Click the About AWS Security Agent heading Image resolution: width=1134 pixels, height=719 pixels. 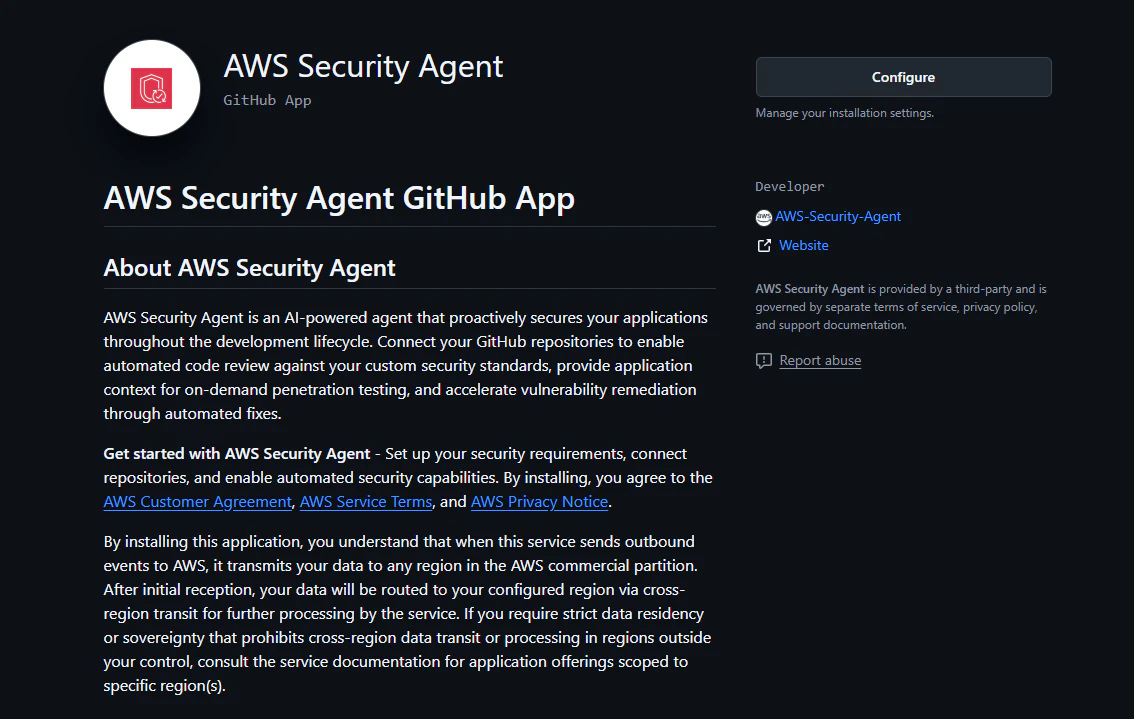click(250, 268)
